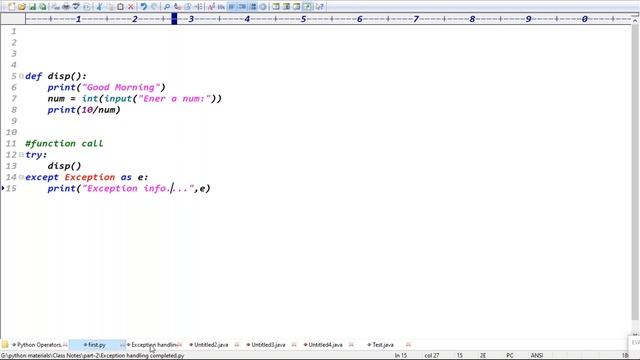This screenshot has height=360, width=640.
Task: Cut selection with the scissors icon
Action: click(x=99, y=7)
